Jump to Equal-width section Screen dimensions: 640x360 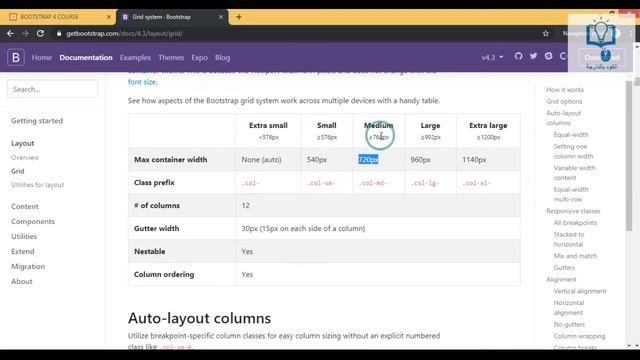(x=571, y=134)
